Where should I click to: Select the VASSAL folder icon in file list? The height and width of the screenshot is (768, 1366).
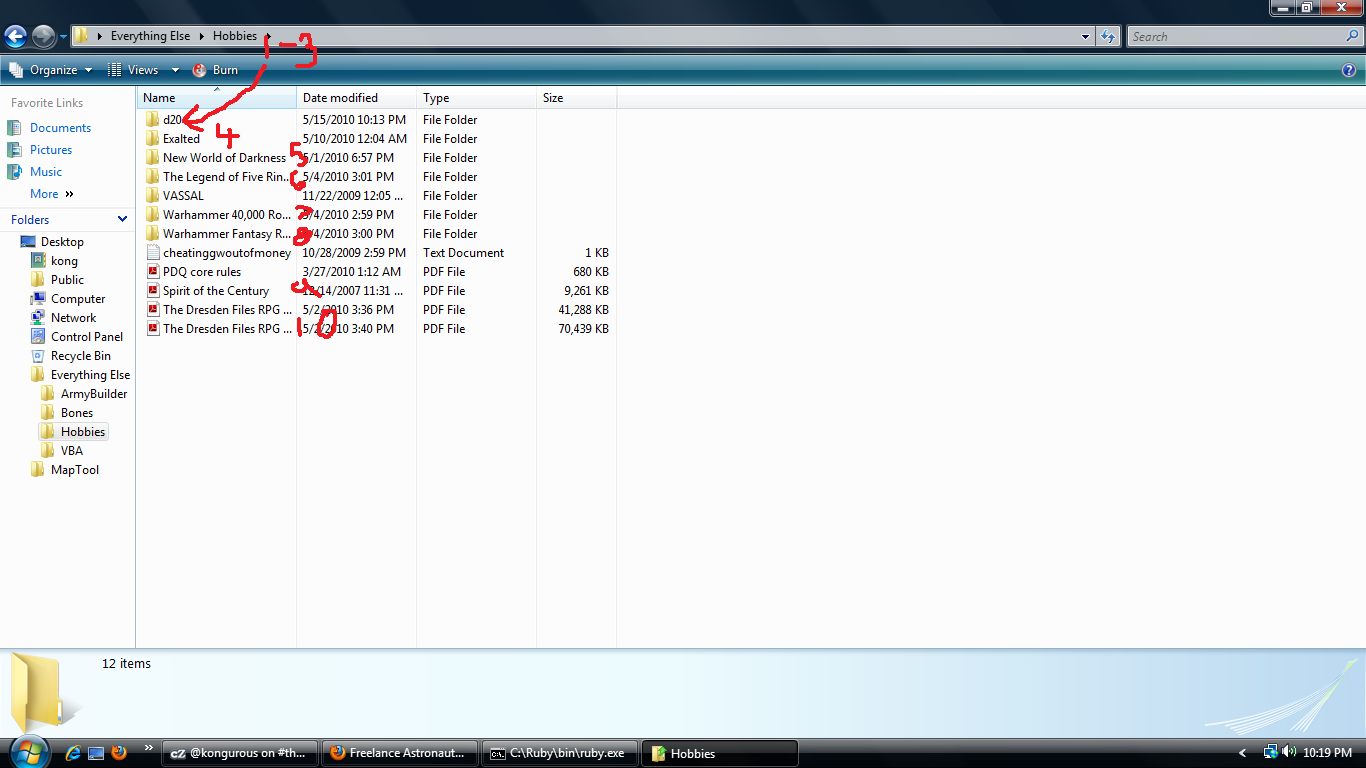coord(152,196)
